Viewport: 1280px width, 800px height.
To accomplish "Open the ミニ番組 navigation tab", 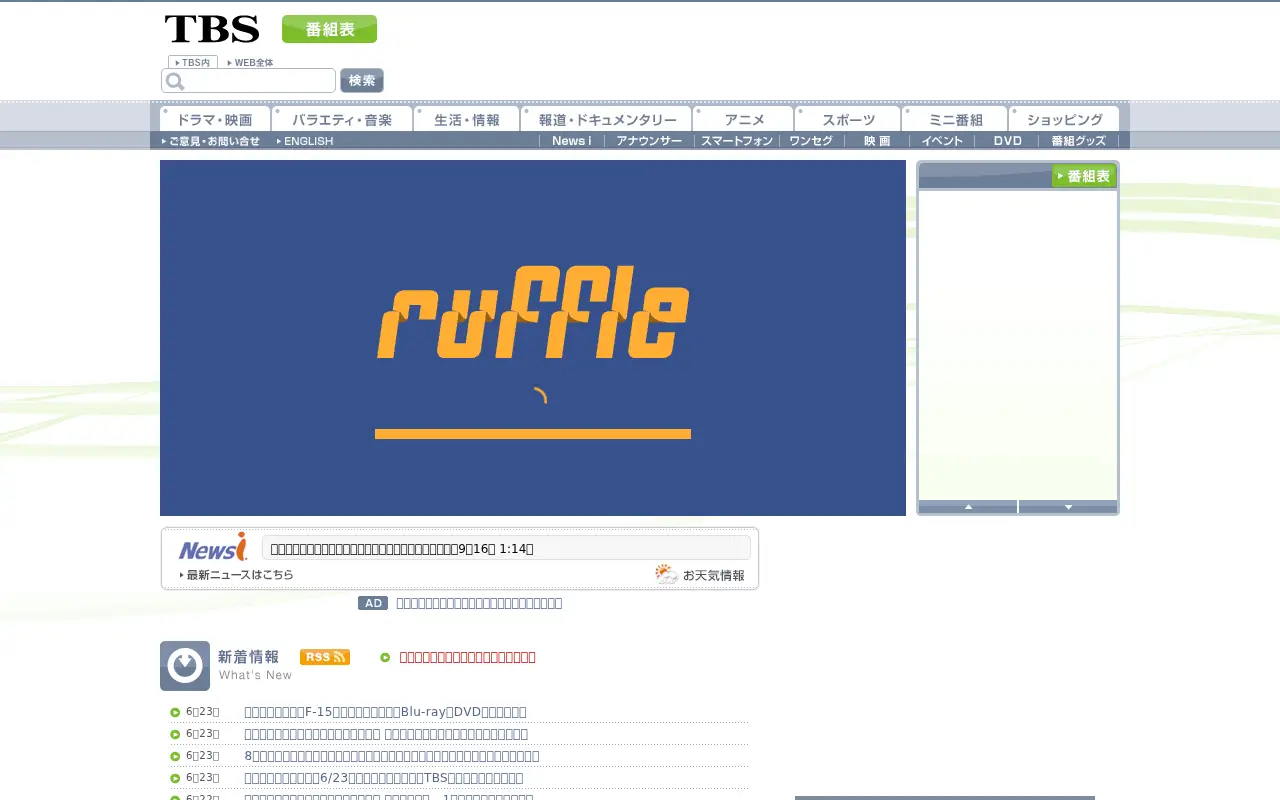I will (x=955, y=119).
